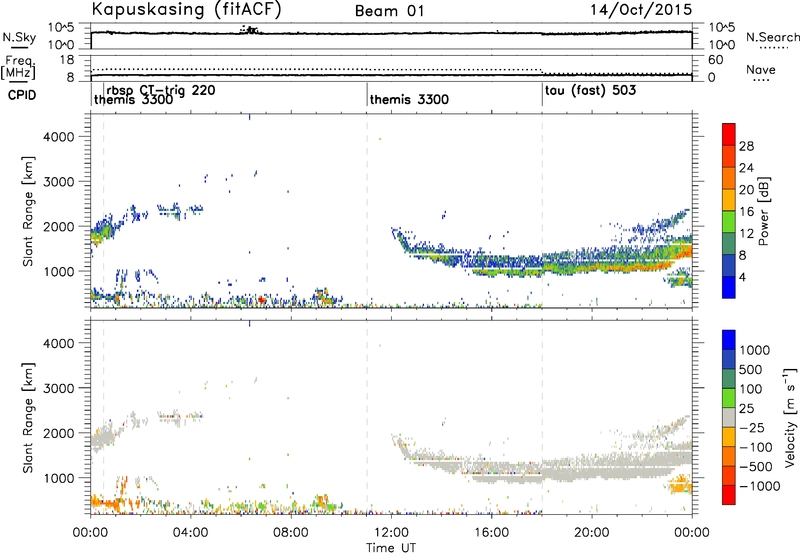
Task: Click the 'N.Sky' legend label
Action: click(x=19, y=37)
